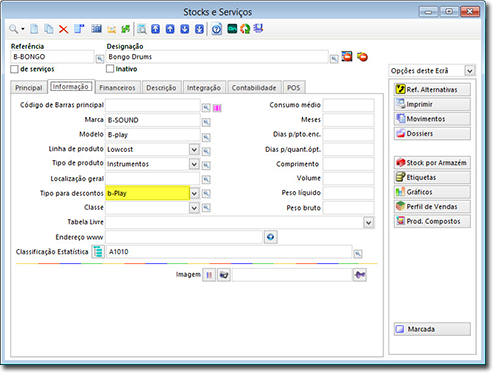This screenshot has width=496, height=377.
Task: Click the Ref. Alternativas button
Action: coord(432,90)
